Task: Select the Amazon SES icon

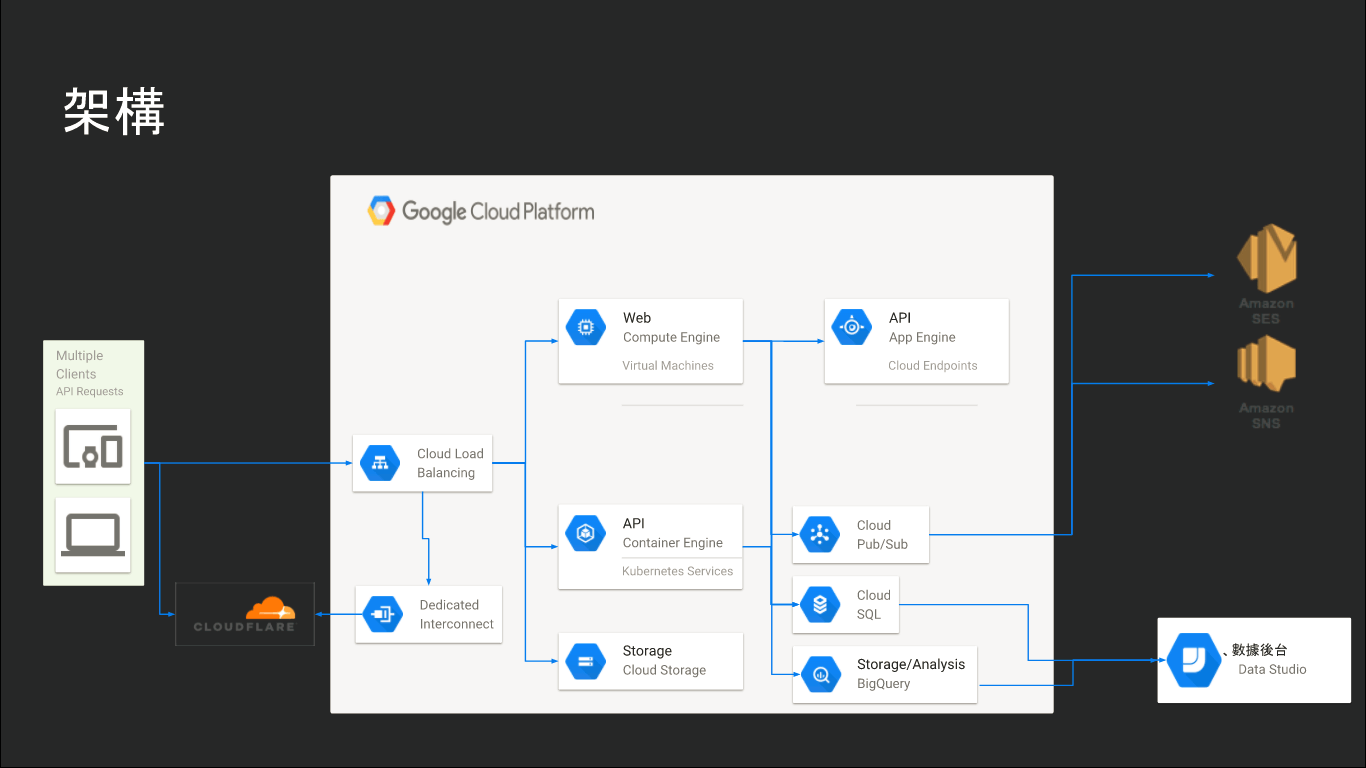Action: 1267,258
